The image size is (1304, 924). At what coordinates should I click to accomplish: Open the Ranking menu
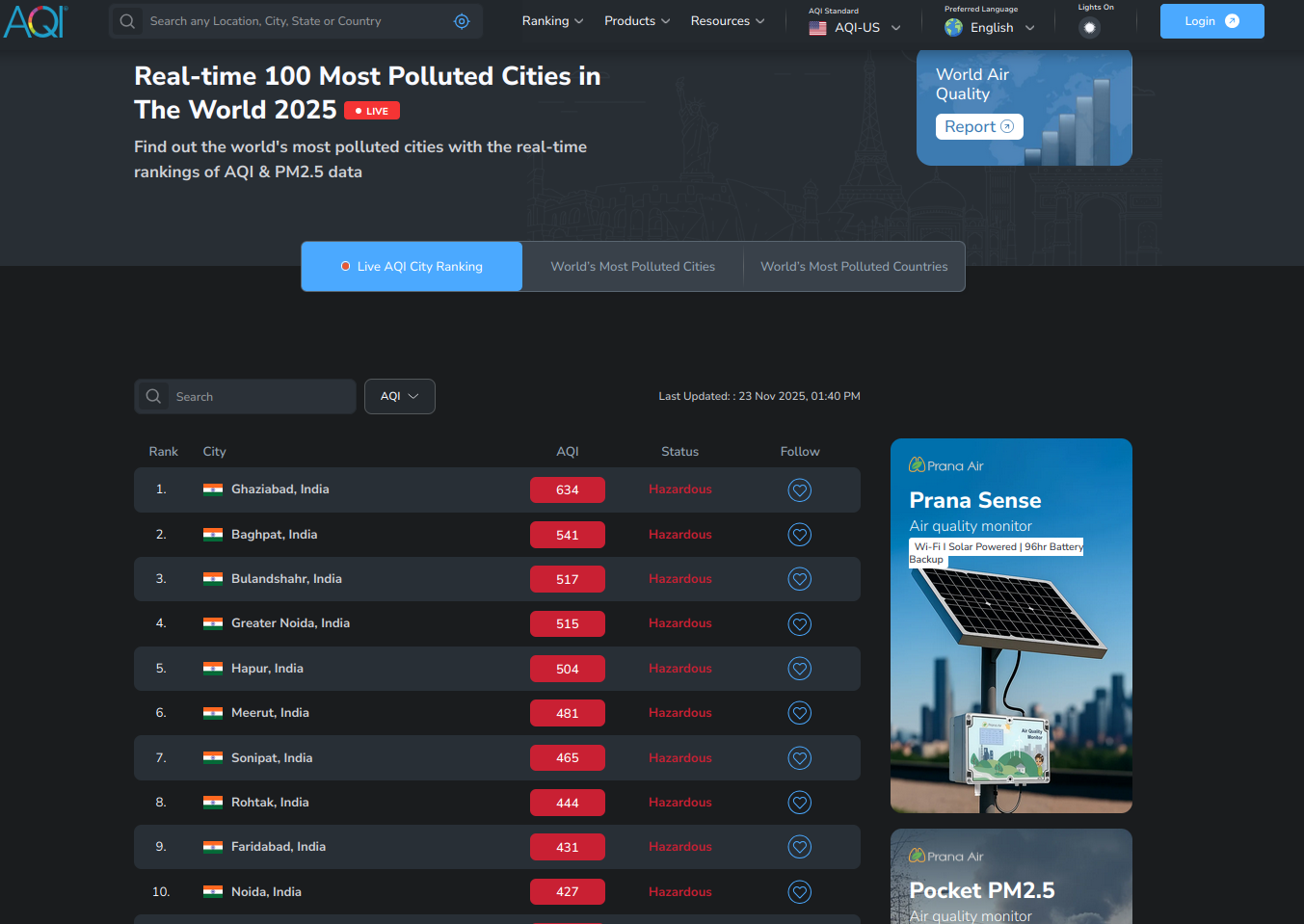pyautogui.click(x=552, y=21)
